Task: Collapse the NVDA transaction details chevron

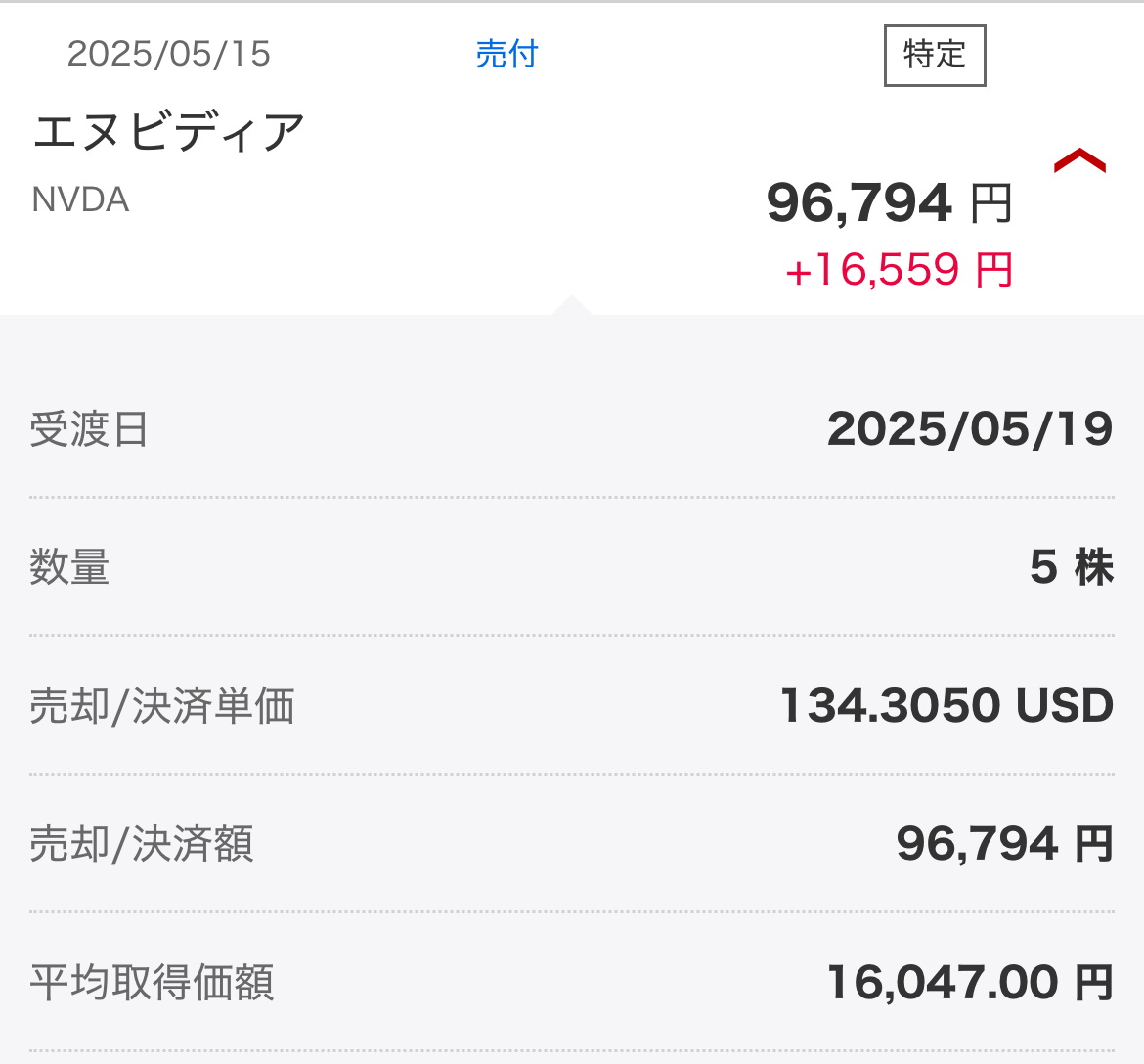Action: tap(1079, 161)
